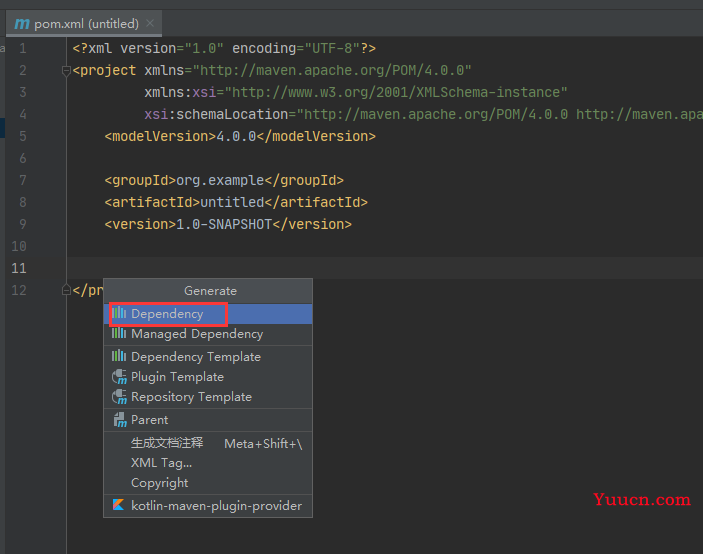Click the Generate popup title
The width and height of the screenshot is (703, 554).
210,291
